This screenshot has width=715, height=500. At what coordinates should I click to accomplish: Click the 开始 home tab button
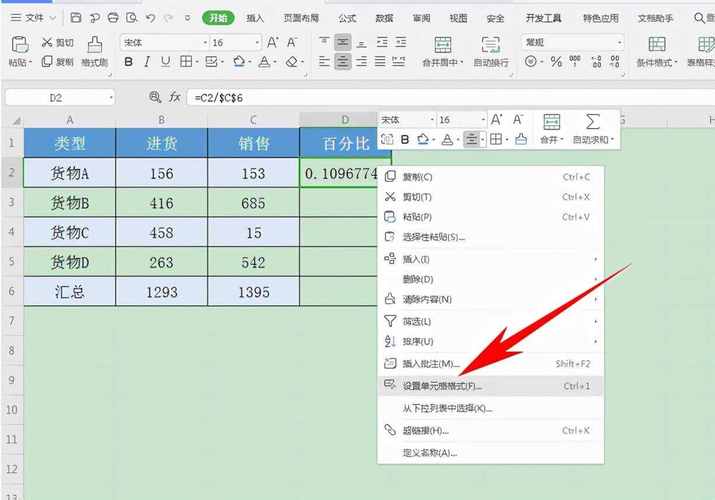click(218, 18)
